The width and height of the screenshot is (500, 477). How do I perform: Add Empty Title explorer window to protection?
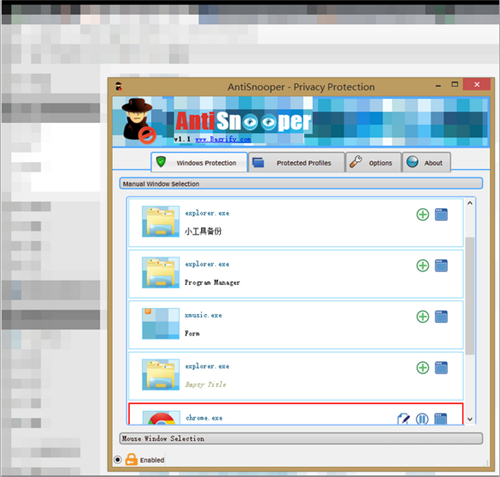pos(423,368)
